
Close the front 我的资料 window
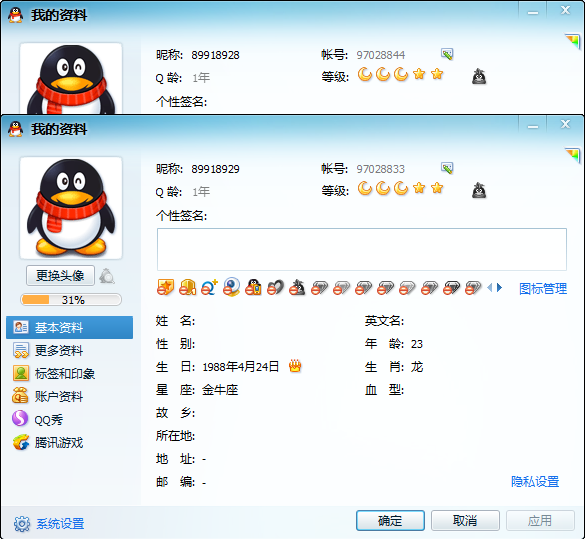(x=566, y=124)
